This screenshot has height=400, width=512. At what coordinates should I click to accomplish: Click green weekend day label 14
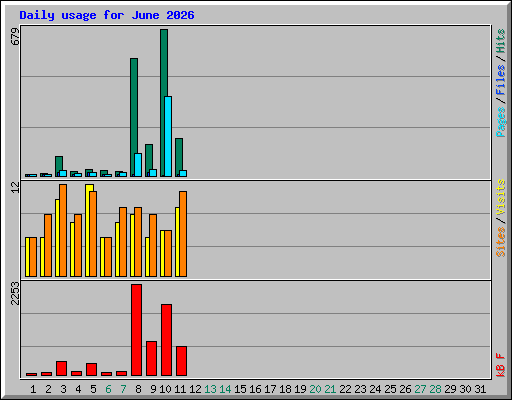(x=225, y=389)
